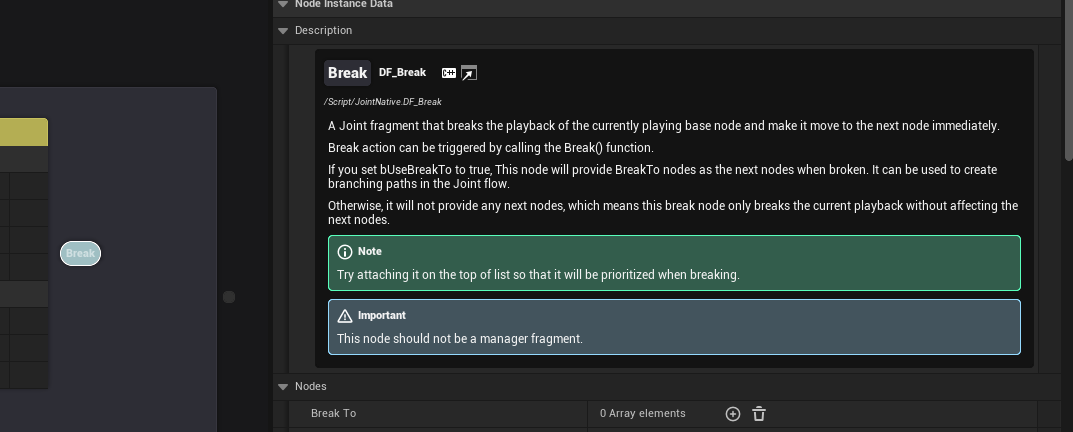Click the Break title badge in description
The width and height of the screenshot is (1073, 432).
(x=347, y=73)
